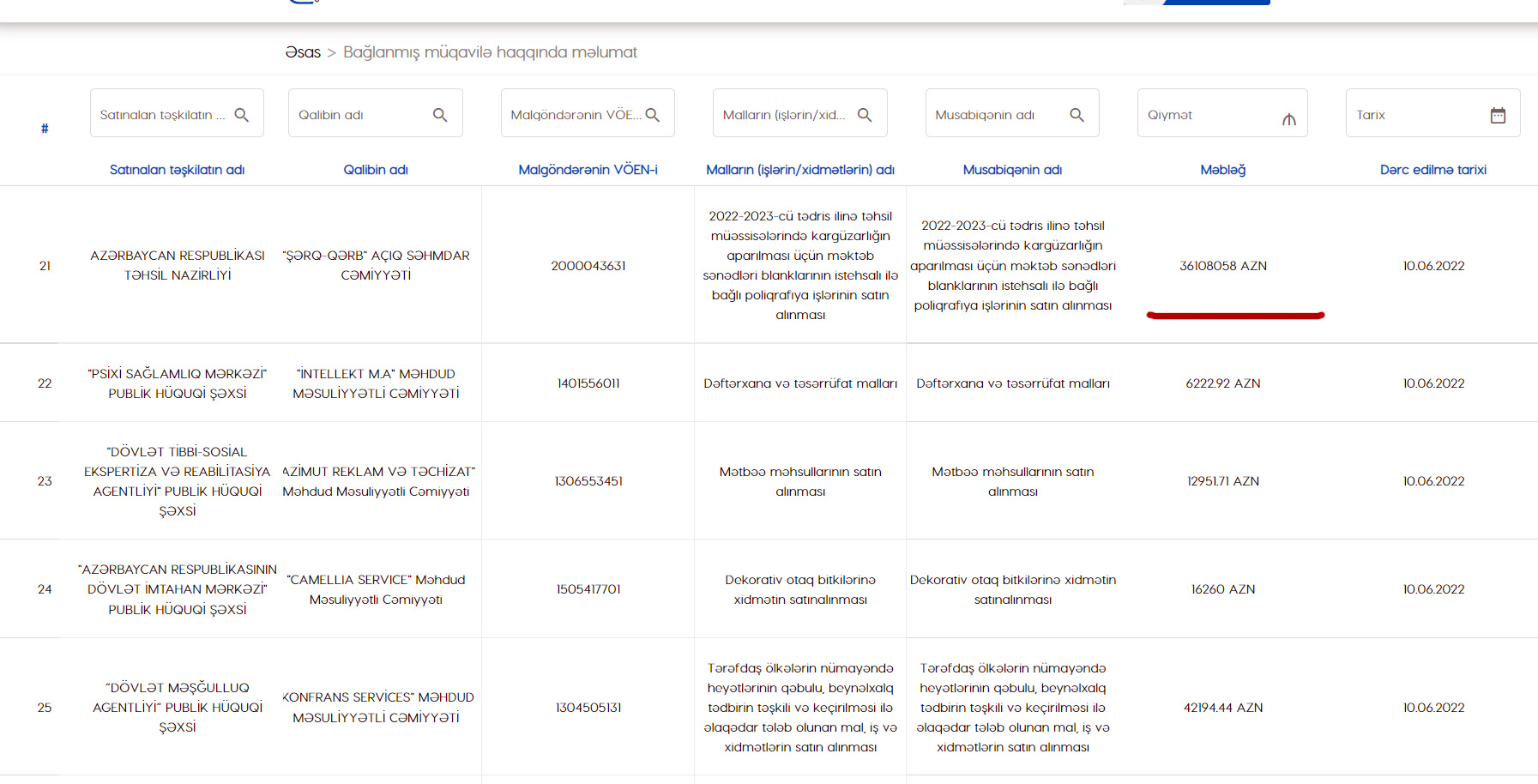The image size is (1538, 784).
Task: Sort by Dərc edilmə tarixi header
Action: (x=1432, y=170)
